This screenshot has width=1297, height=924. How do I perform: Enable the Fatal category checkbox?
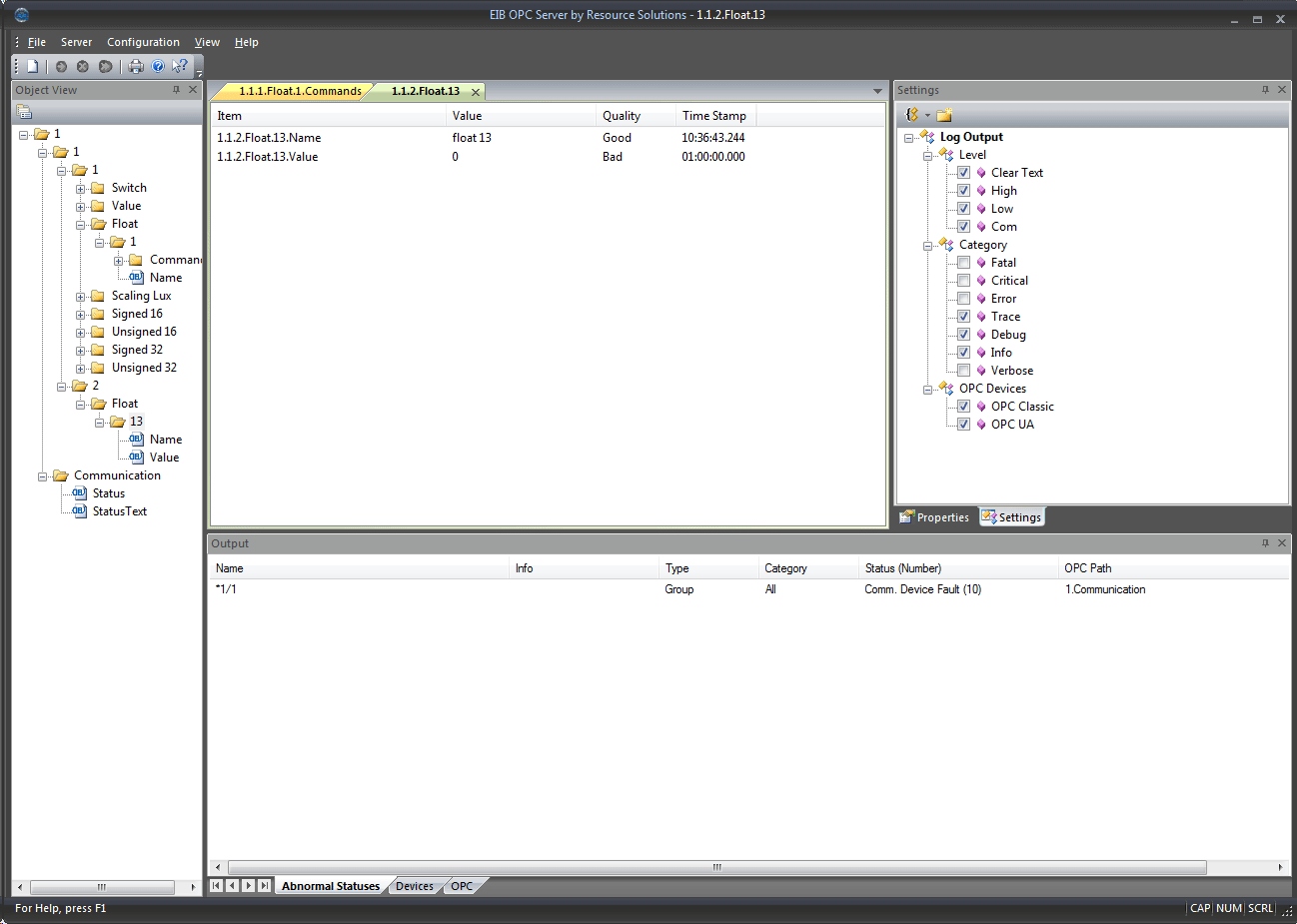pos(964,263)
